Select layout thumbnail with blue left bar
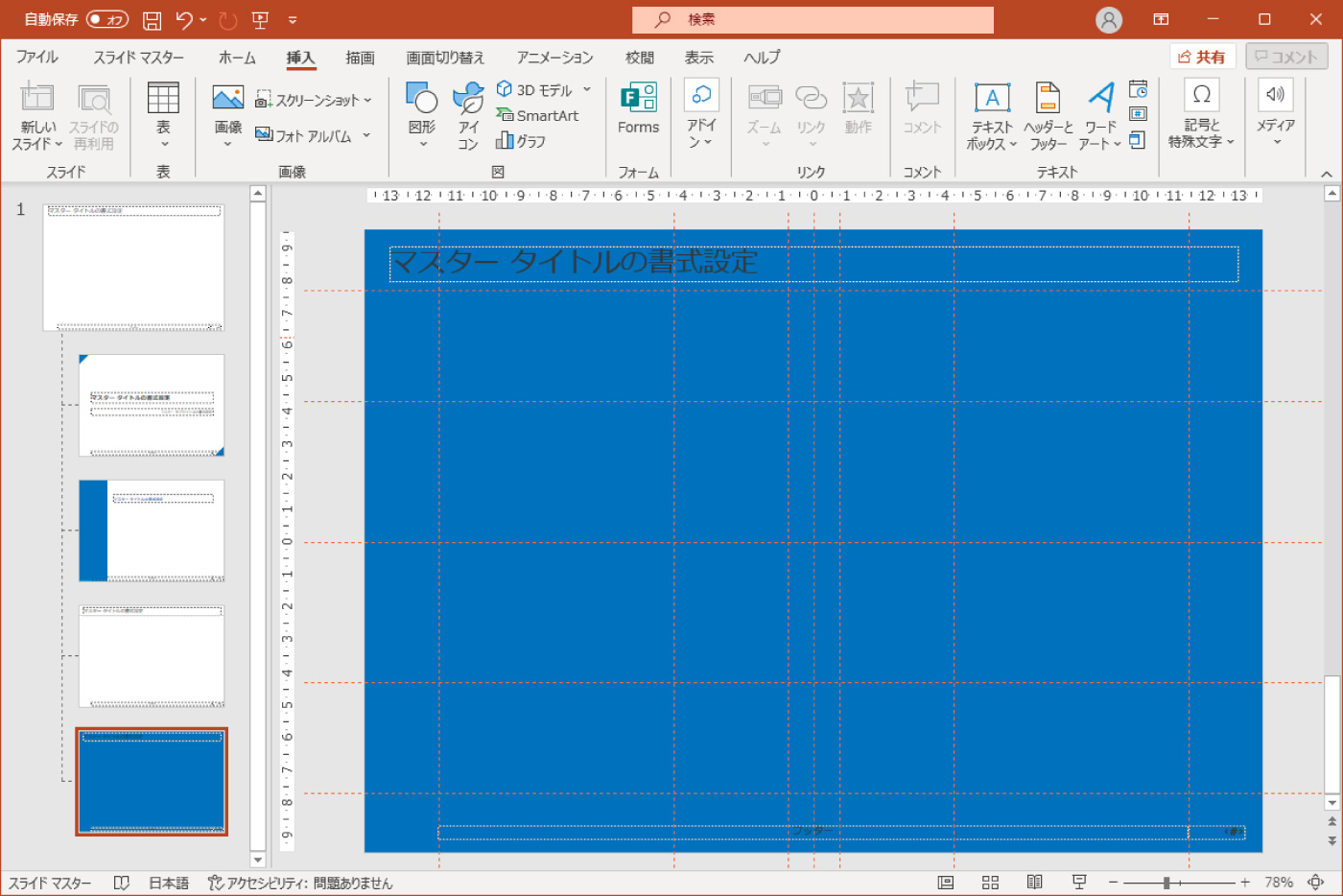The width and height of the screenshot is (1343, 896). (x=152, y=531)
